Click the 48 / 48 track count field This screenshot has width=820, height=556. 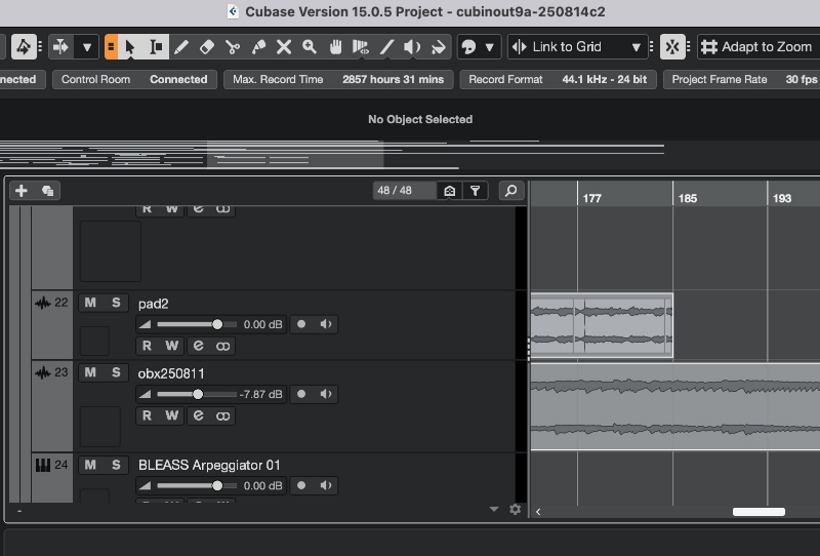(x=404, y=191)
